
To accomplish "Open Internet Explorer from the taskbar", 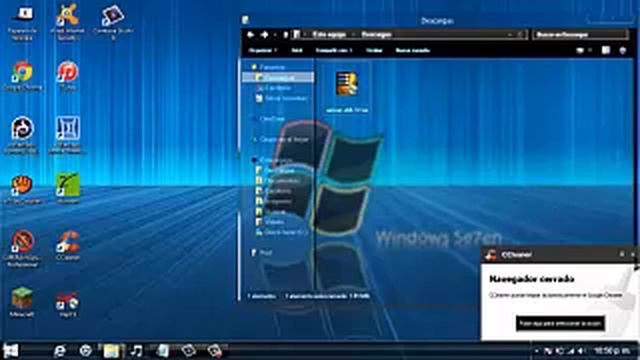I will tap(60, 351).
